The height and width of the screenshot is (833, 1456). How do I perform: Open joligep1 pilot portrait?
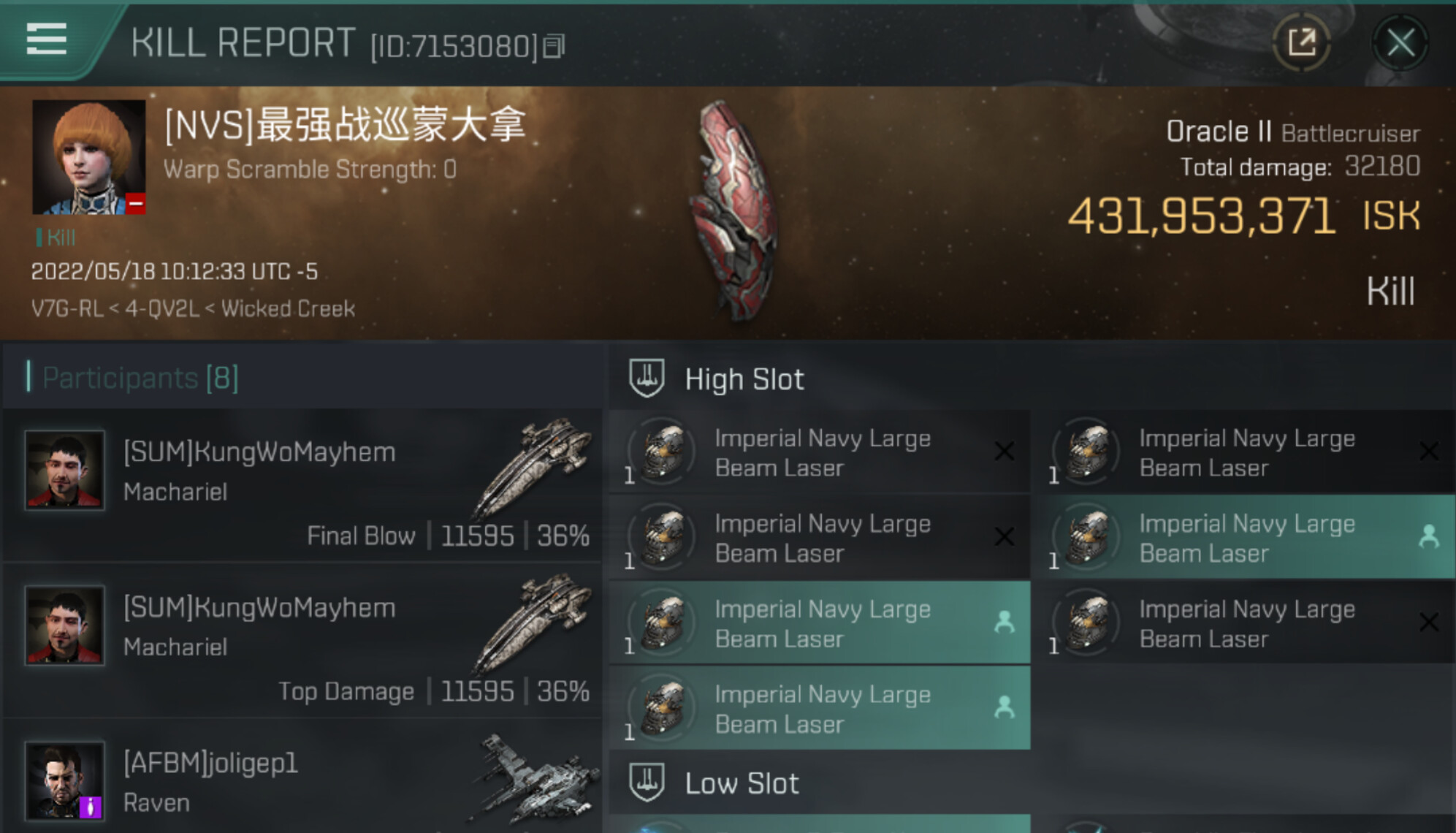click(x=64, y=781)
